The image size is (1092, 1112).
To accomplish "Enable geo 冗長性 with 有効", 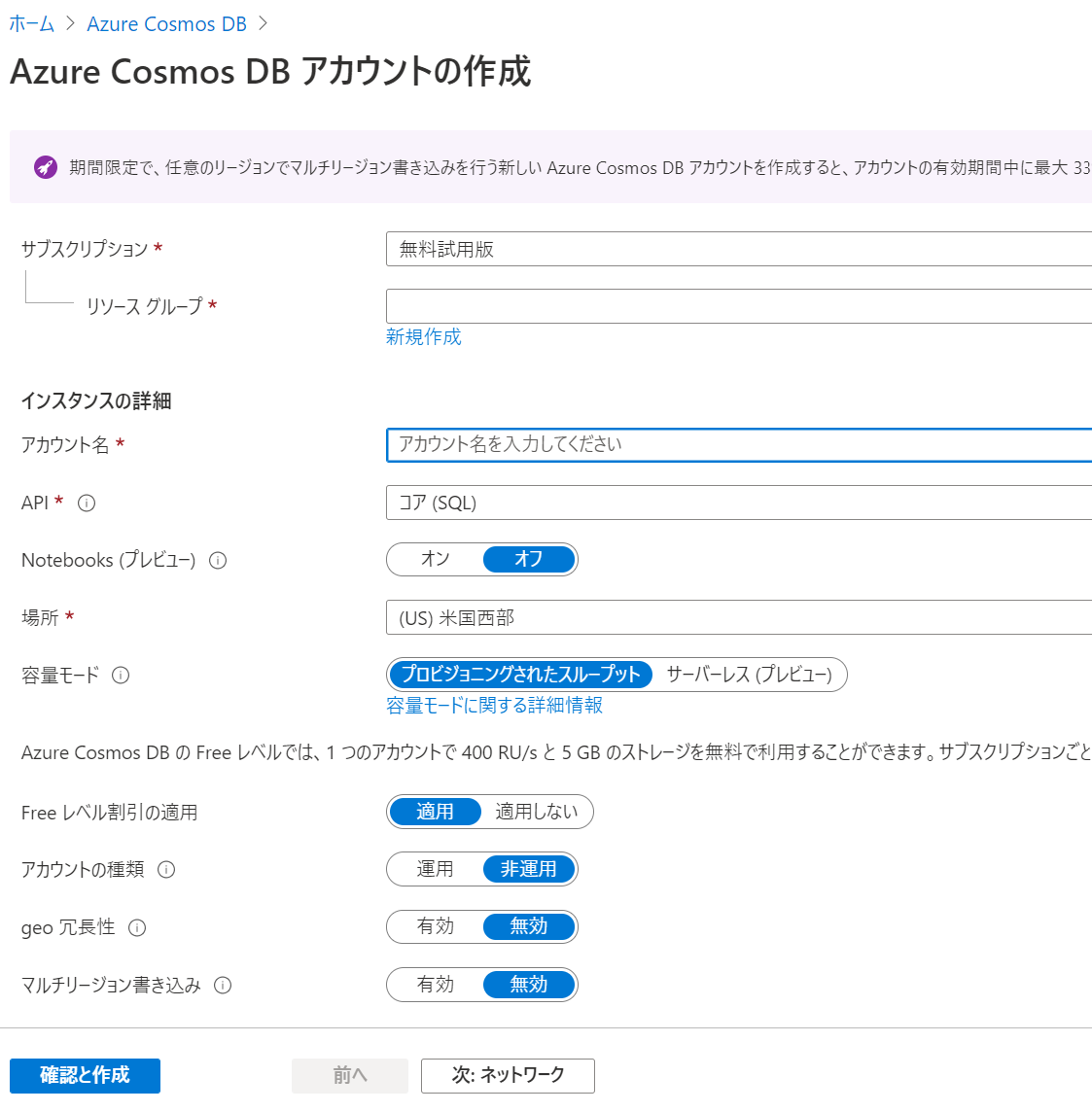I will [x=435, y=926].
